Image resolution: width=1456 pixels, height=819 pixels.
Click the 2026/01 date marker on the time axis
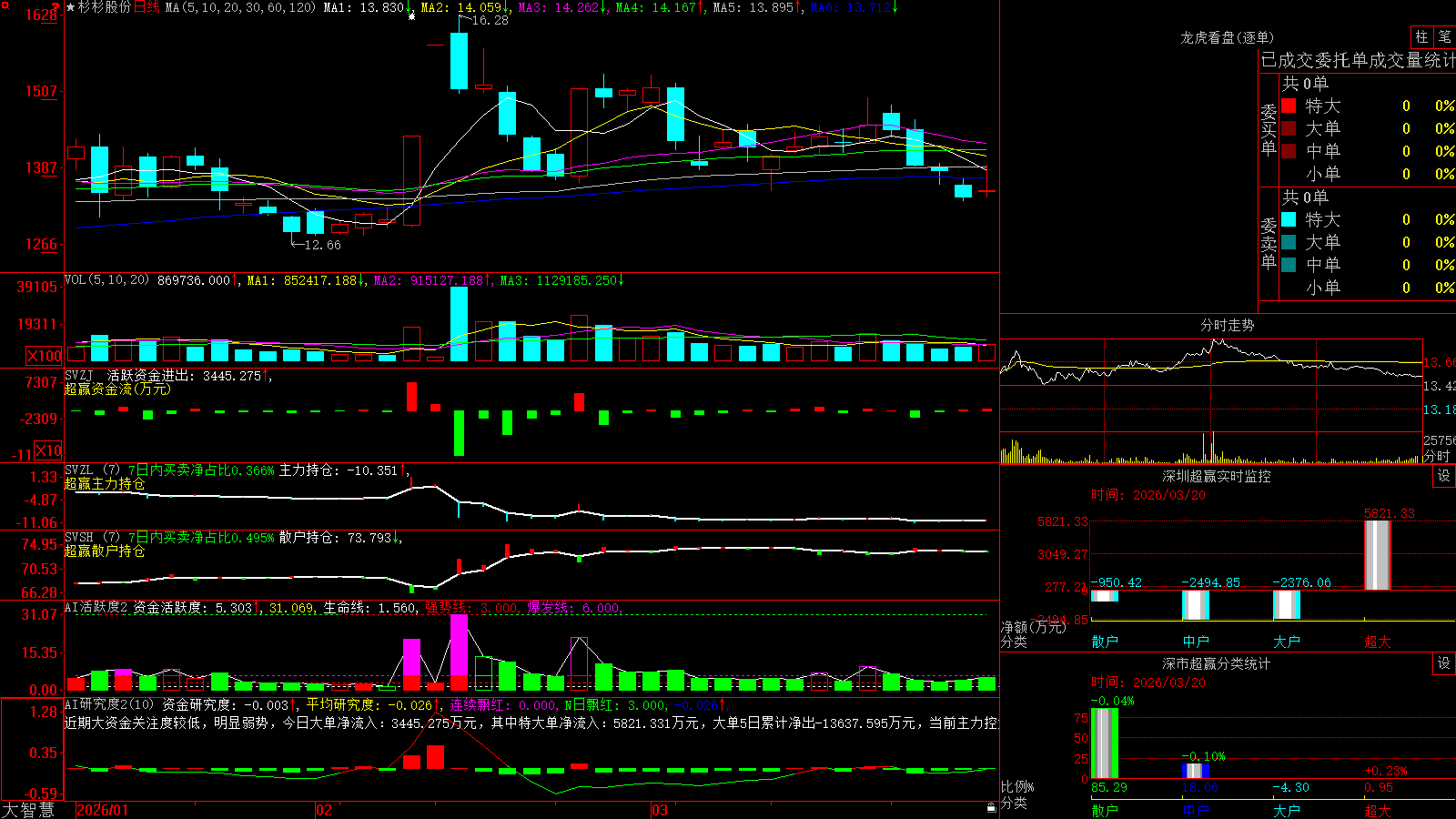(103, 810)
